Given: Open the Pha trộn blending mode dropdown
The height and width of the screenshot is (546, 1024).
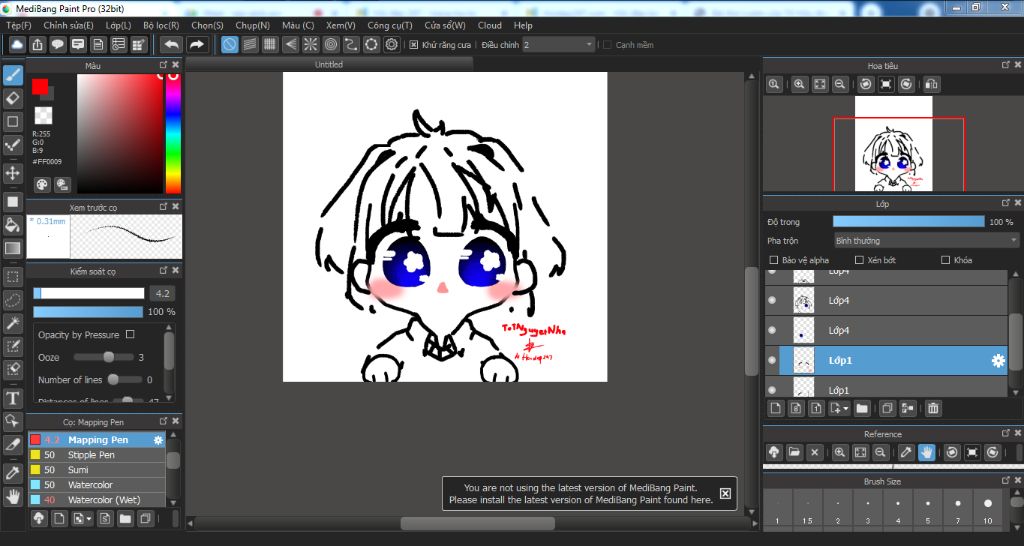Looking at the screenshot, I should (x=926, y=241).
